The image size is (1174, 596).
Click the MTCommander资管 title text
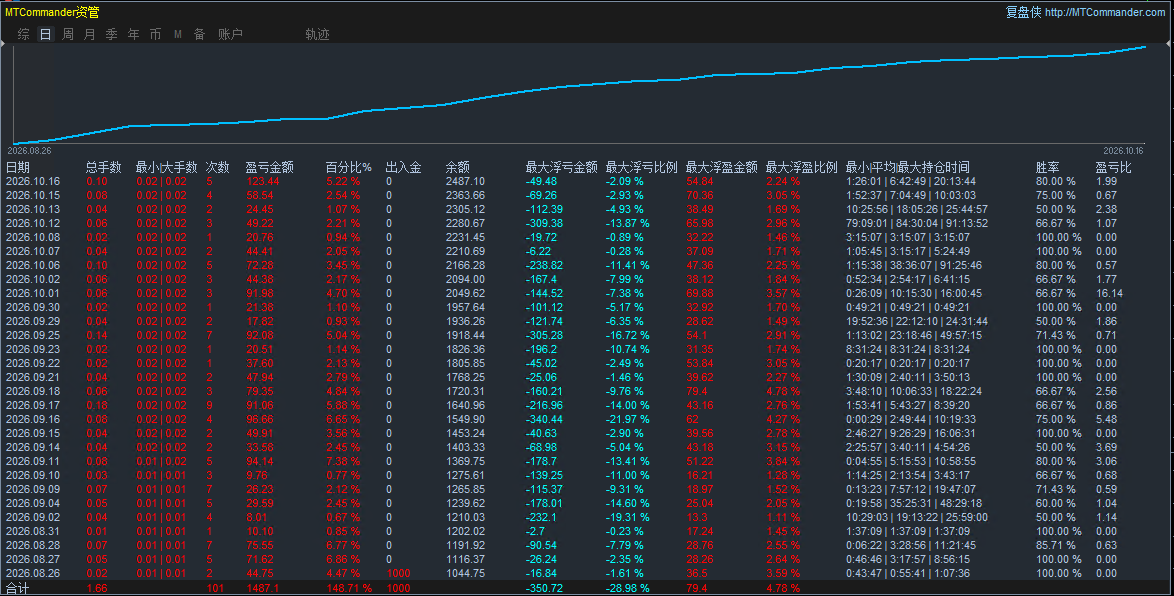coord(52,12)
